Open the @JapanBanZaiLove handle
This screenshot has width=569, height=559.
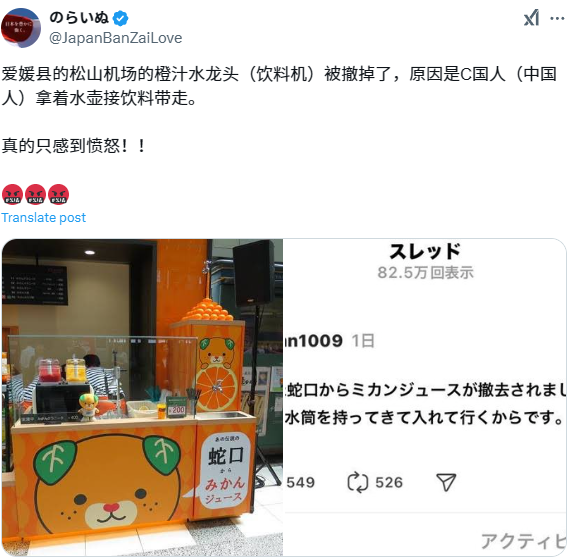[x=115, y=38]
